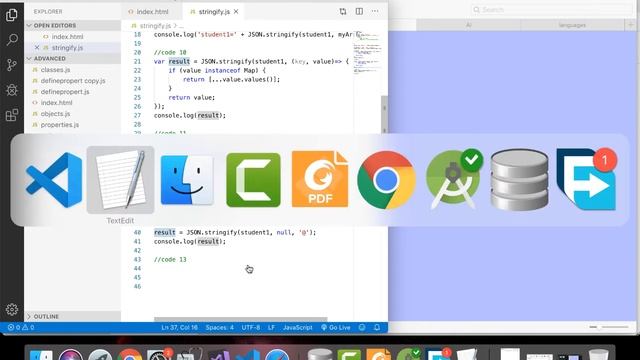Select Camtasia in app switcher
Screen dimensions: 640x360
tap(253, 180)
